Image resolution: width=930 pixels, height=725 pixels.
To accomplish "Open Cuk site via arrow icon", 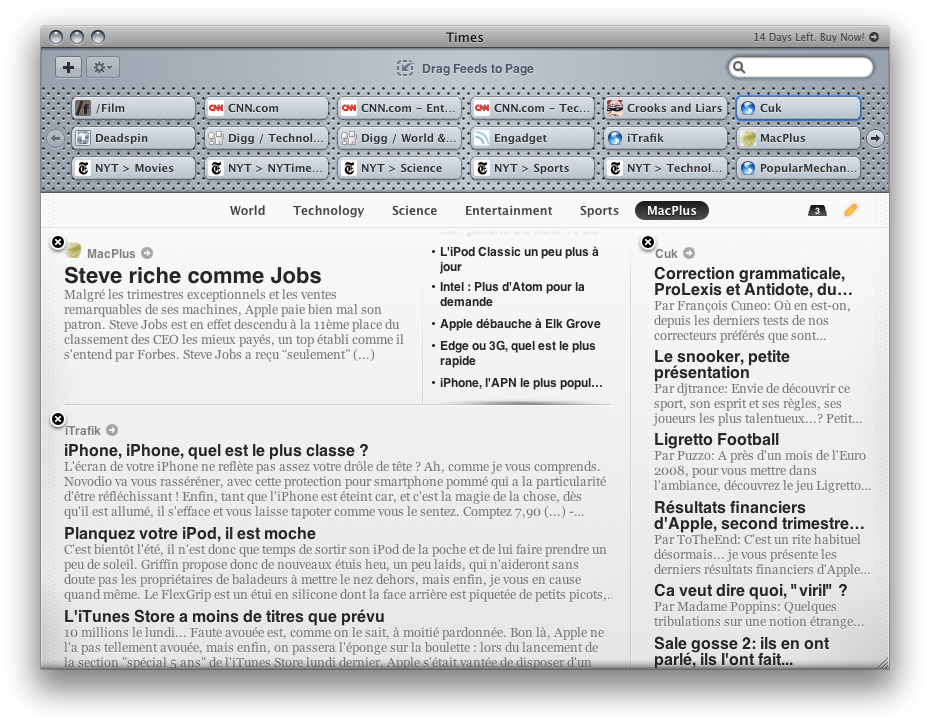I will coord(689,253).
